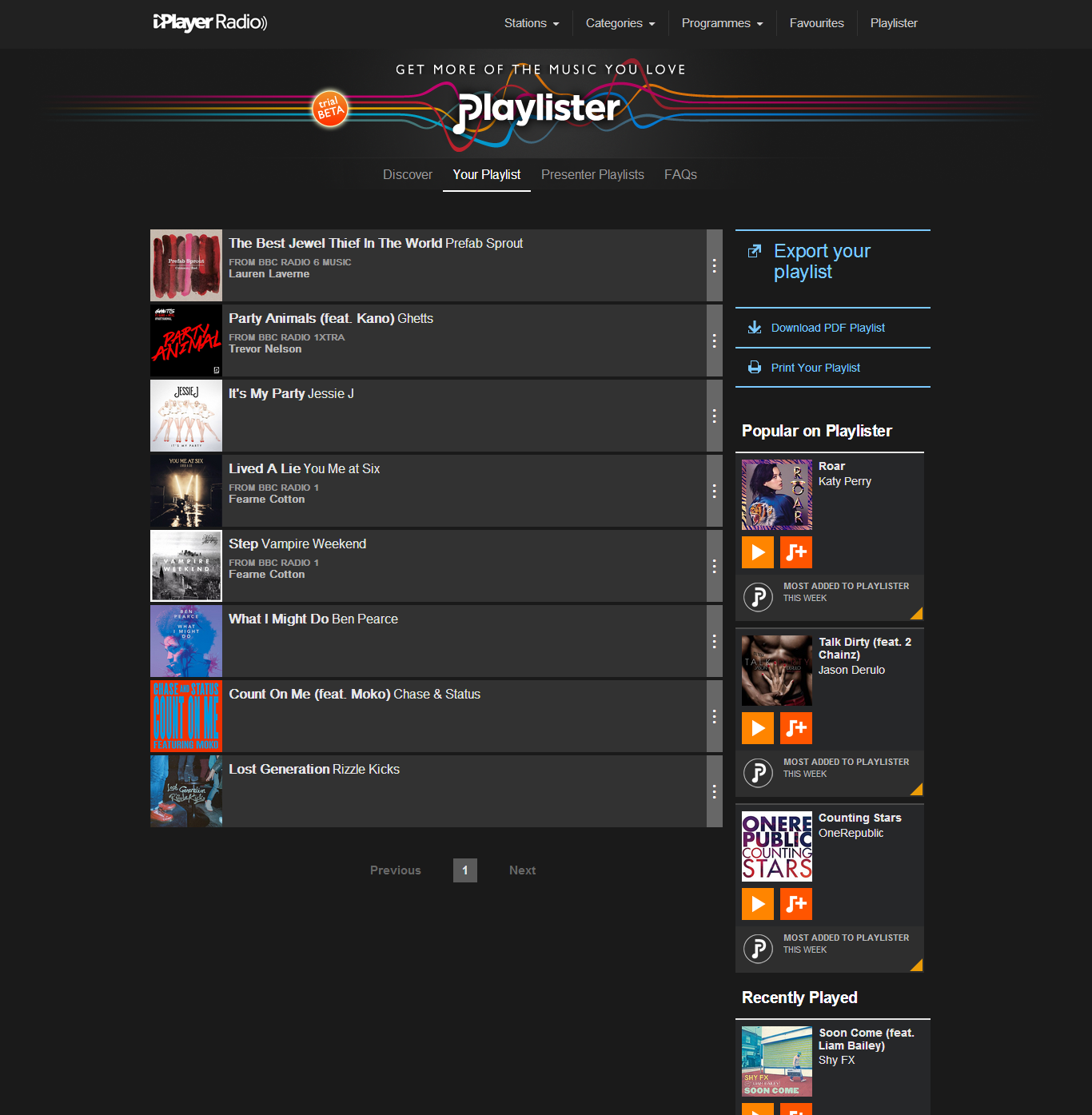
Task: Click Soon Come cover art thumbnail
Action: tap(777, 1061)
